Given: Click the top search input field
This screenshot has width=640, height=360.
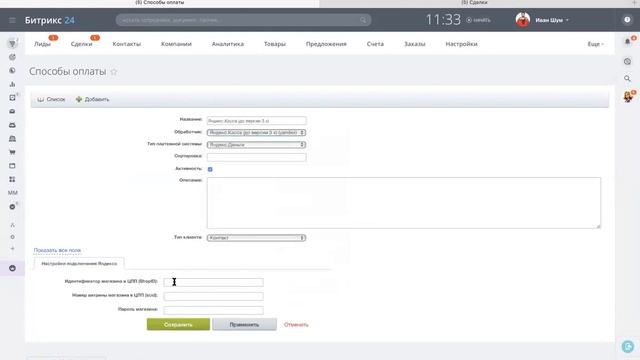Looking at the screenshot, I should (x=243, y=20).
